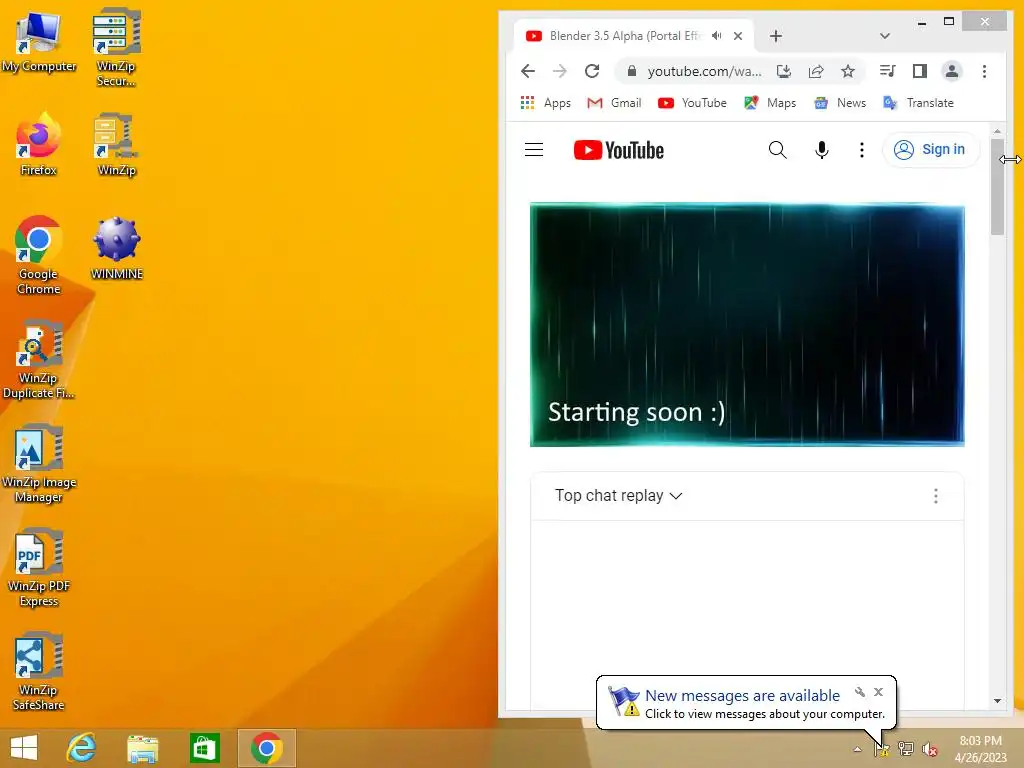Open Action Center flag icon
The height and width of the screenshot is (768, 1024).
click(882, 749)
